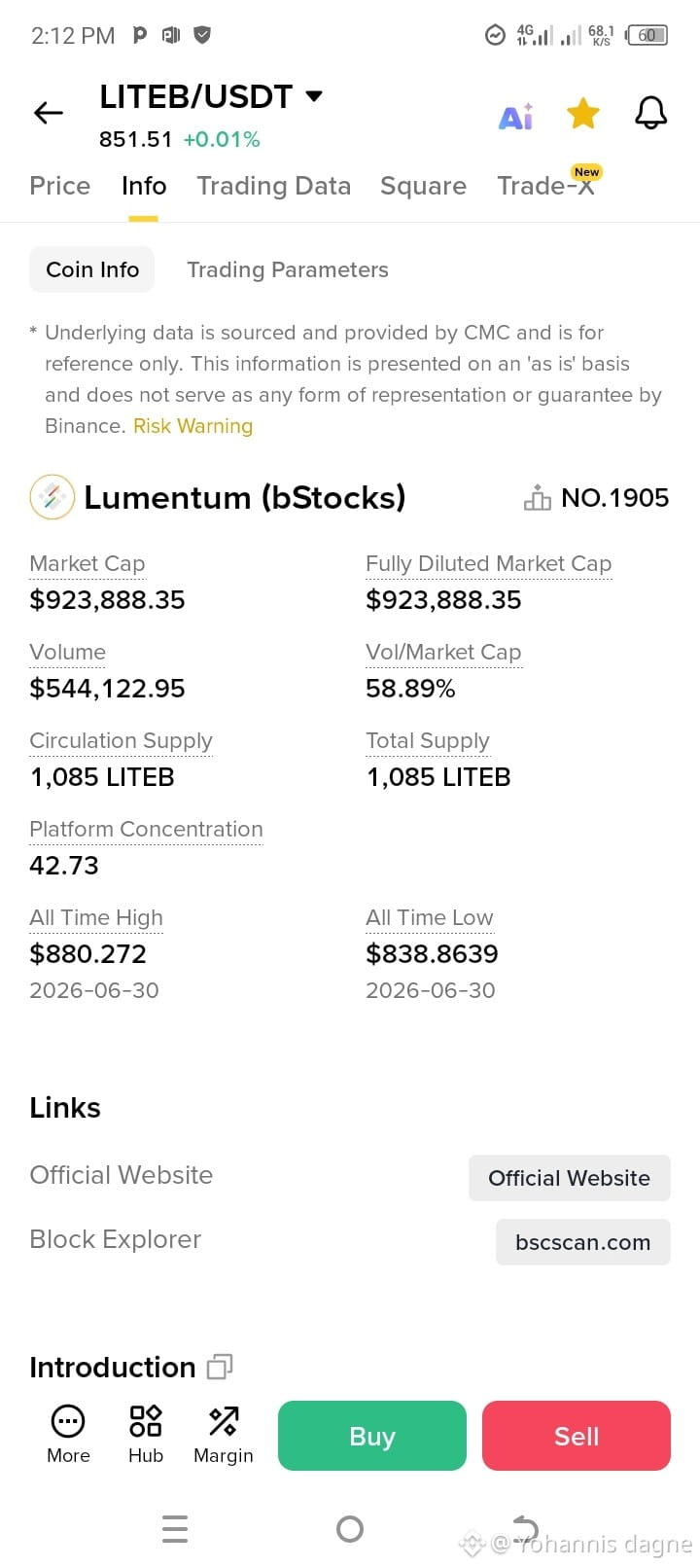Switch to the Trading Data tab
The width and height of the screenshot is (700, 1568).
coord(274,186)
